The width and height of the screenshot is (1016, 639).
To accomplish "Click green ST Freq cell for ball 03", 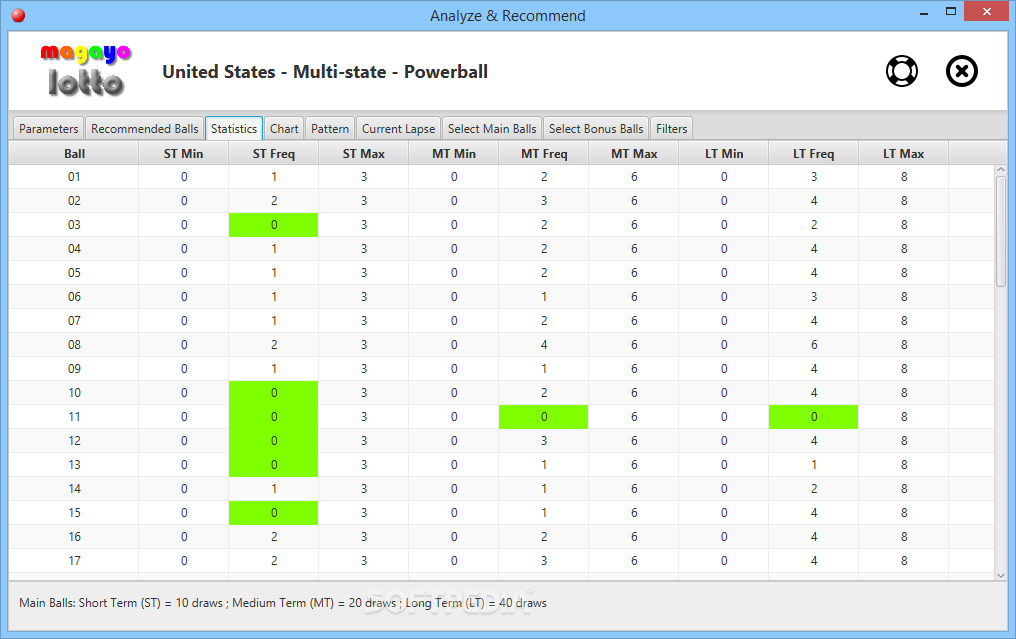I will tap(273, 225).
